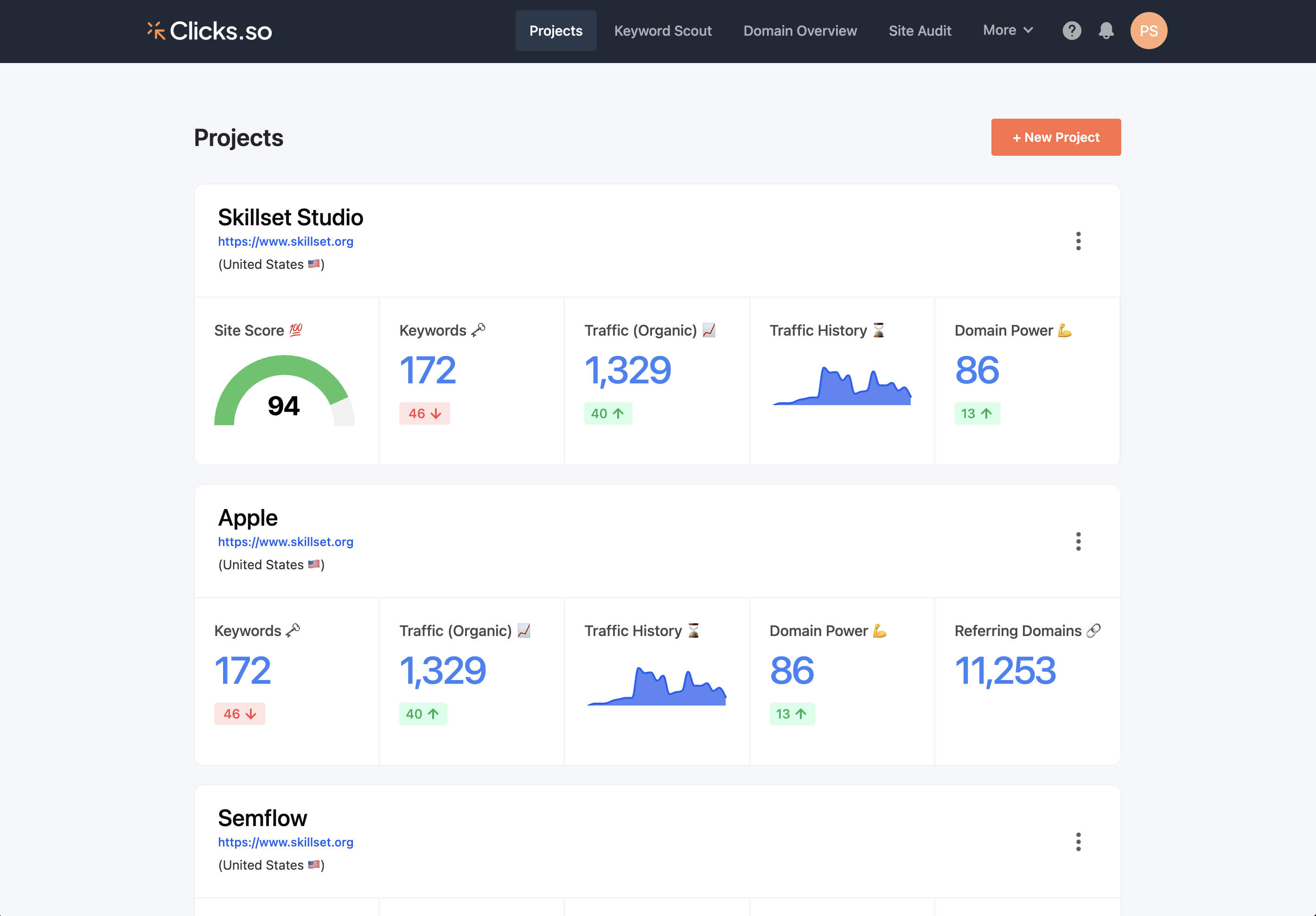Click the Apple domain power 13 up badge
Viewport: 1316px width, 916px height.
pos(792,714)
